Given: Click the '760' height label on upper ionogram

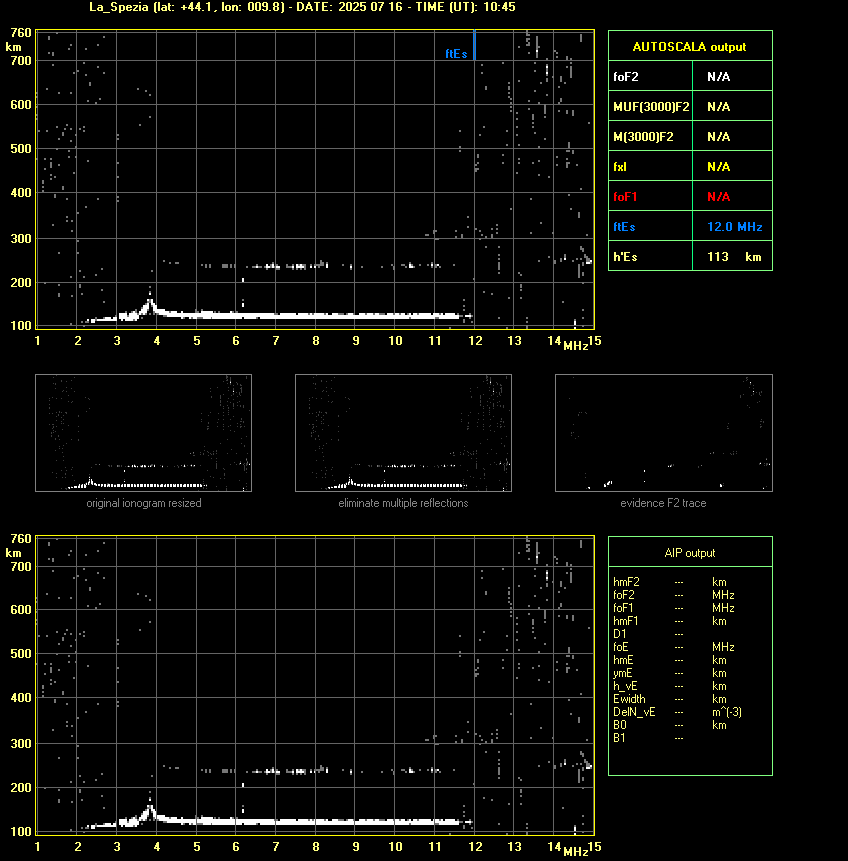Looking at the screenshot, I should click(x=21, y=33).
